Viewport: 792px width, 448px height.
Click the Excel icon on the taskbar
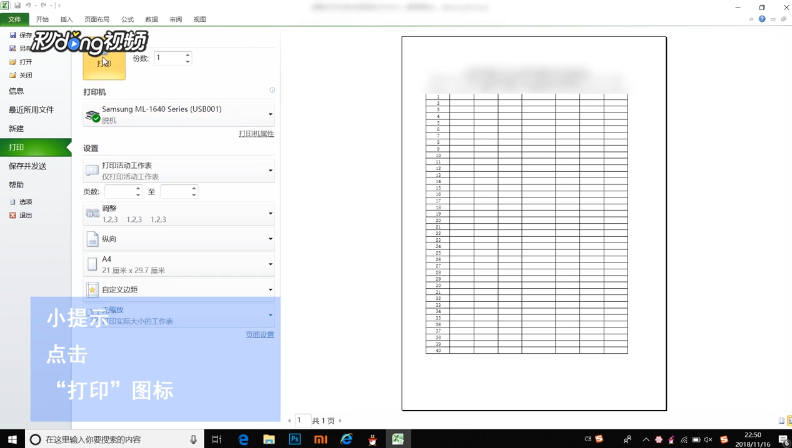(x=399, y=439)
